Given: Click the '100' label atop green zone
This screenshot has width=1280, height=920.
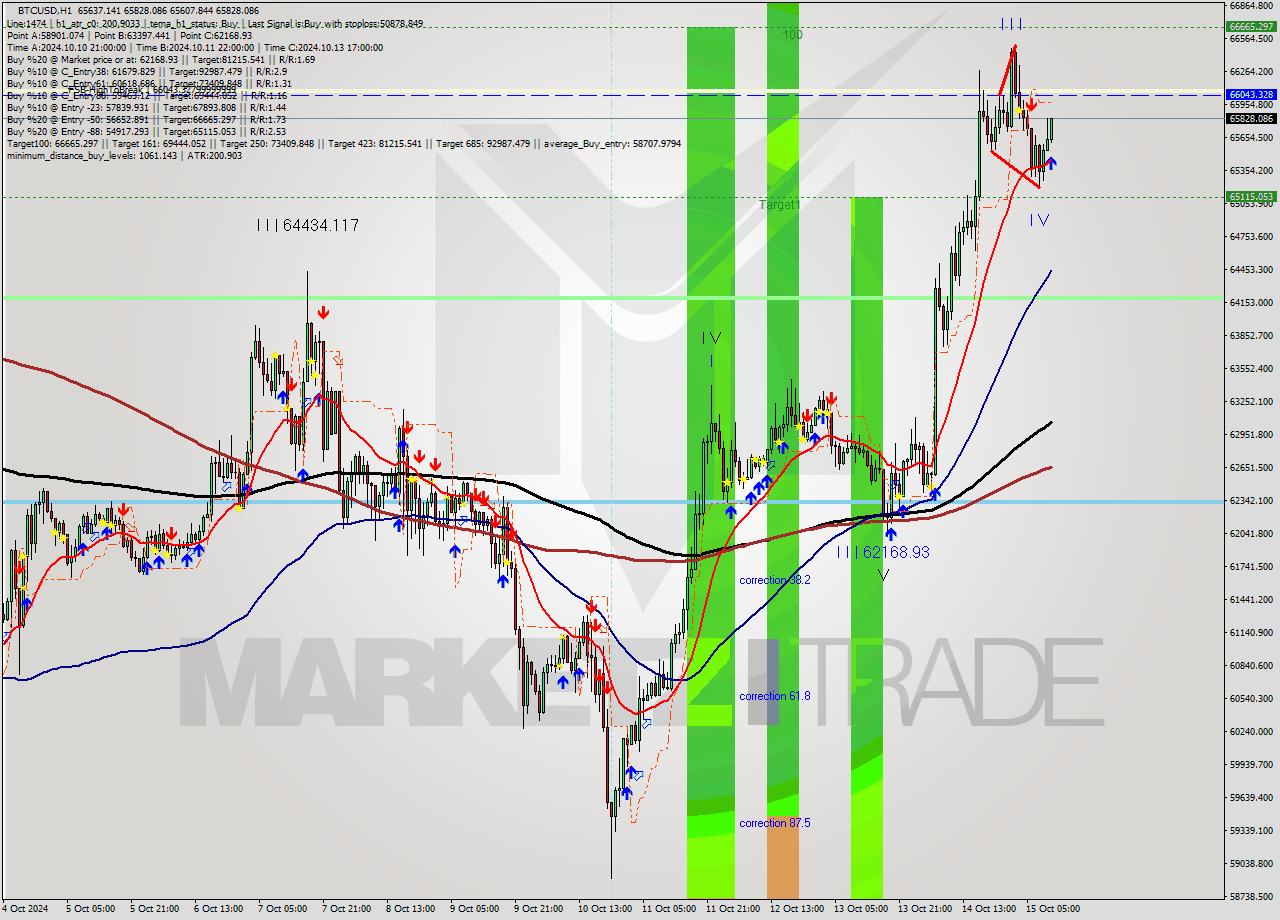Looking at the screenshot, I should tap(793, 35).
